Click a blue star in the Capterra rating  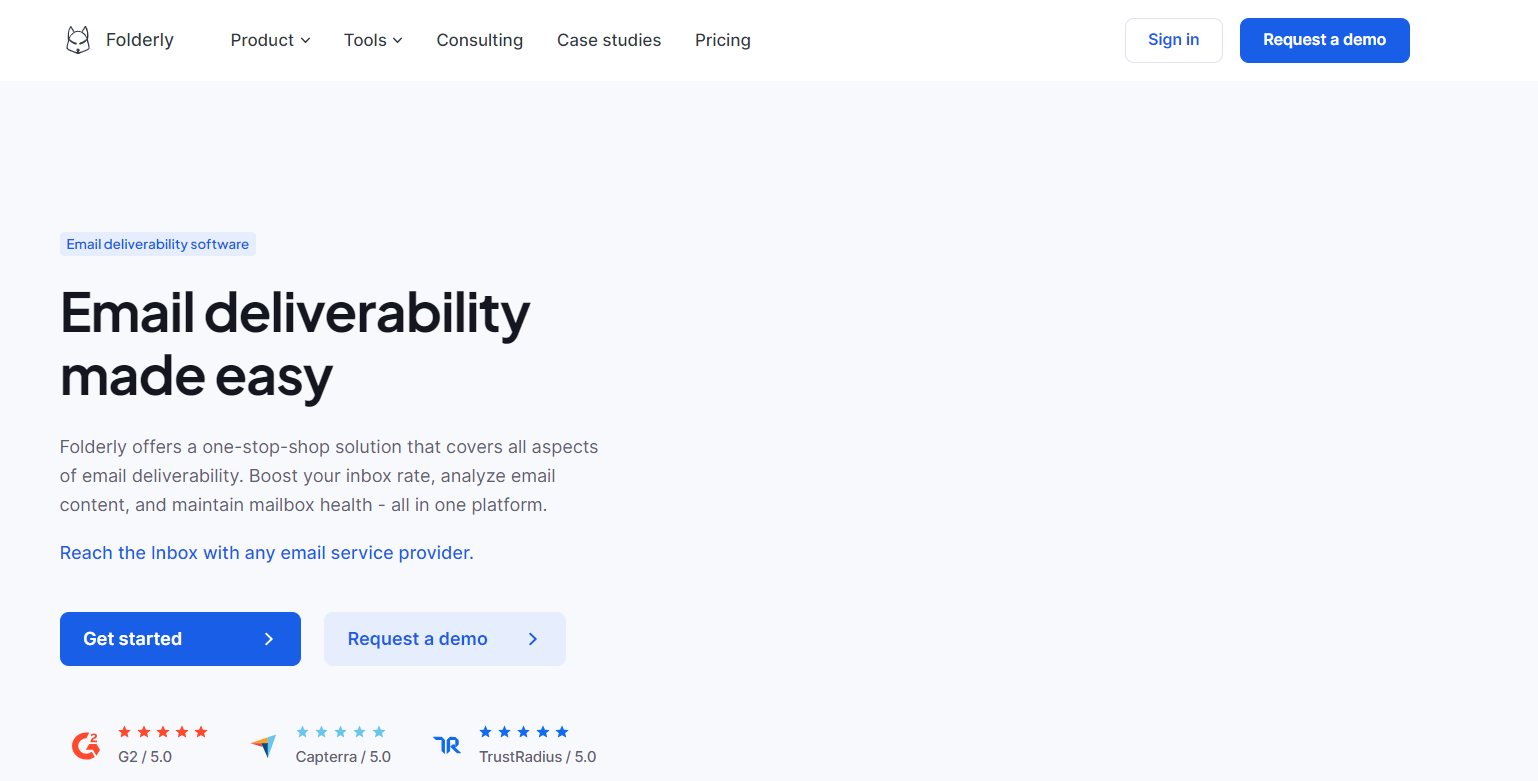coord(340,731)
